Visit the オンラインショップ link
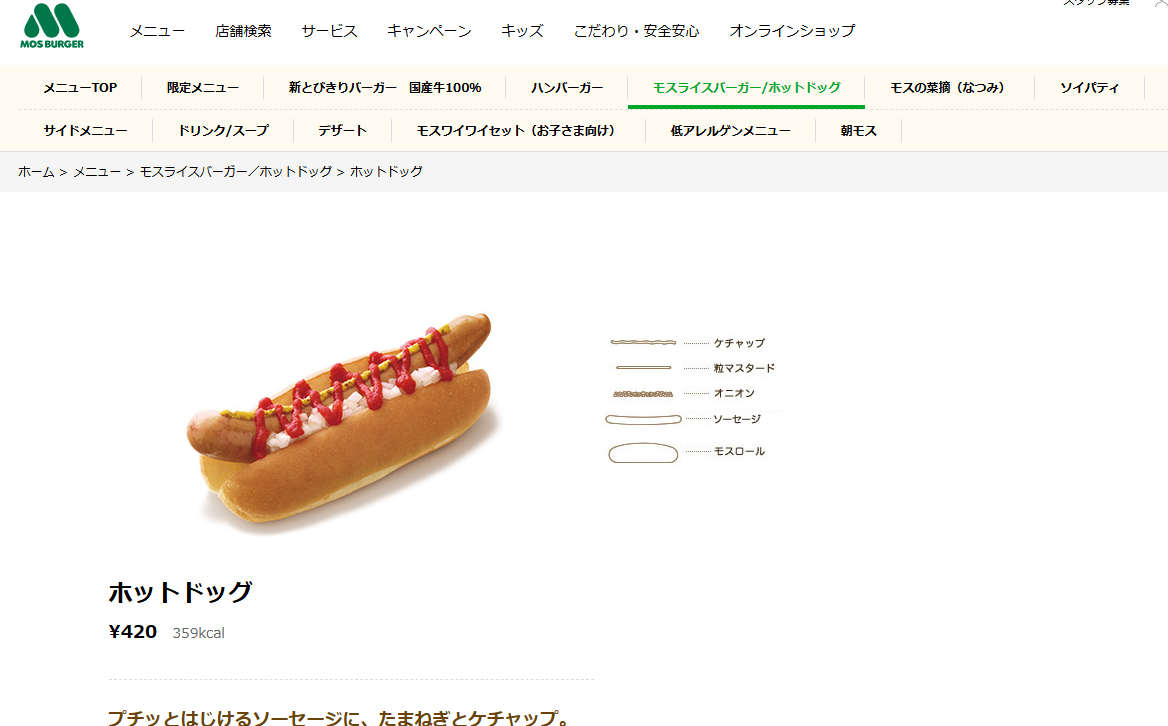Viewport: 1168px width, 726px height. pyautogui.click(x=792, y=31)
